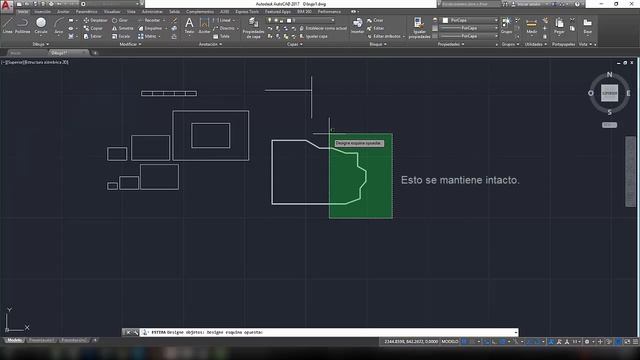This screenshot has width=640, height=360.
Task: Click Igualar capa button
Action: pos(313,36)
